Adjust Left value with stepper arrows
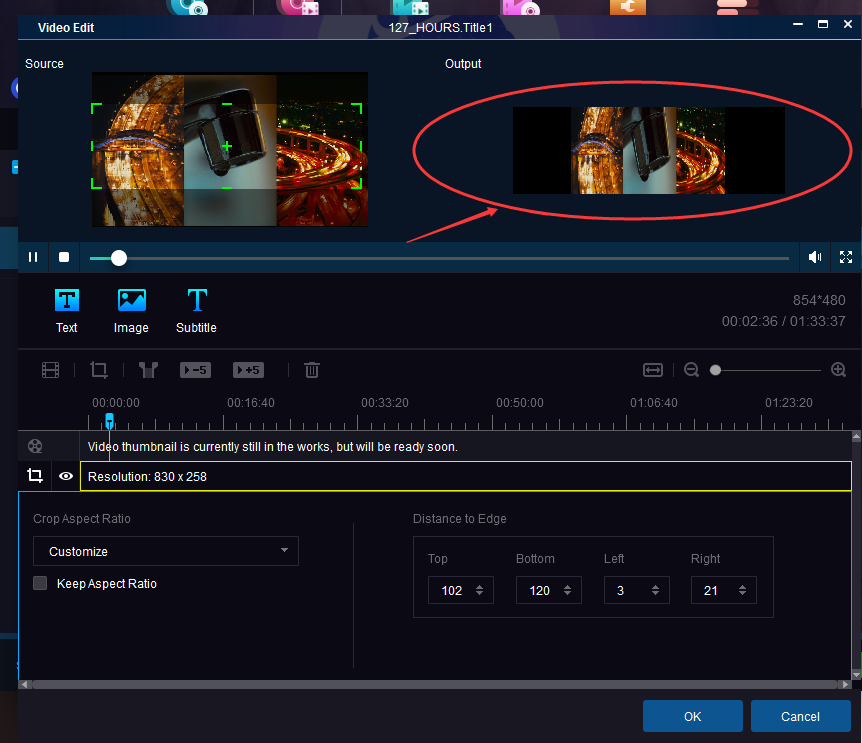862x743 pixels. coord(655,590)
